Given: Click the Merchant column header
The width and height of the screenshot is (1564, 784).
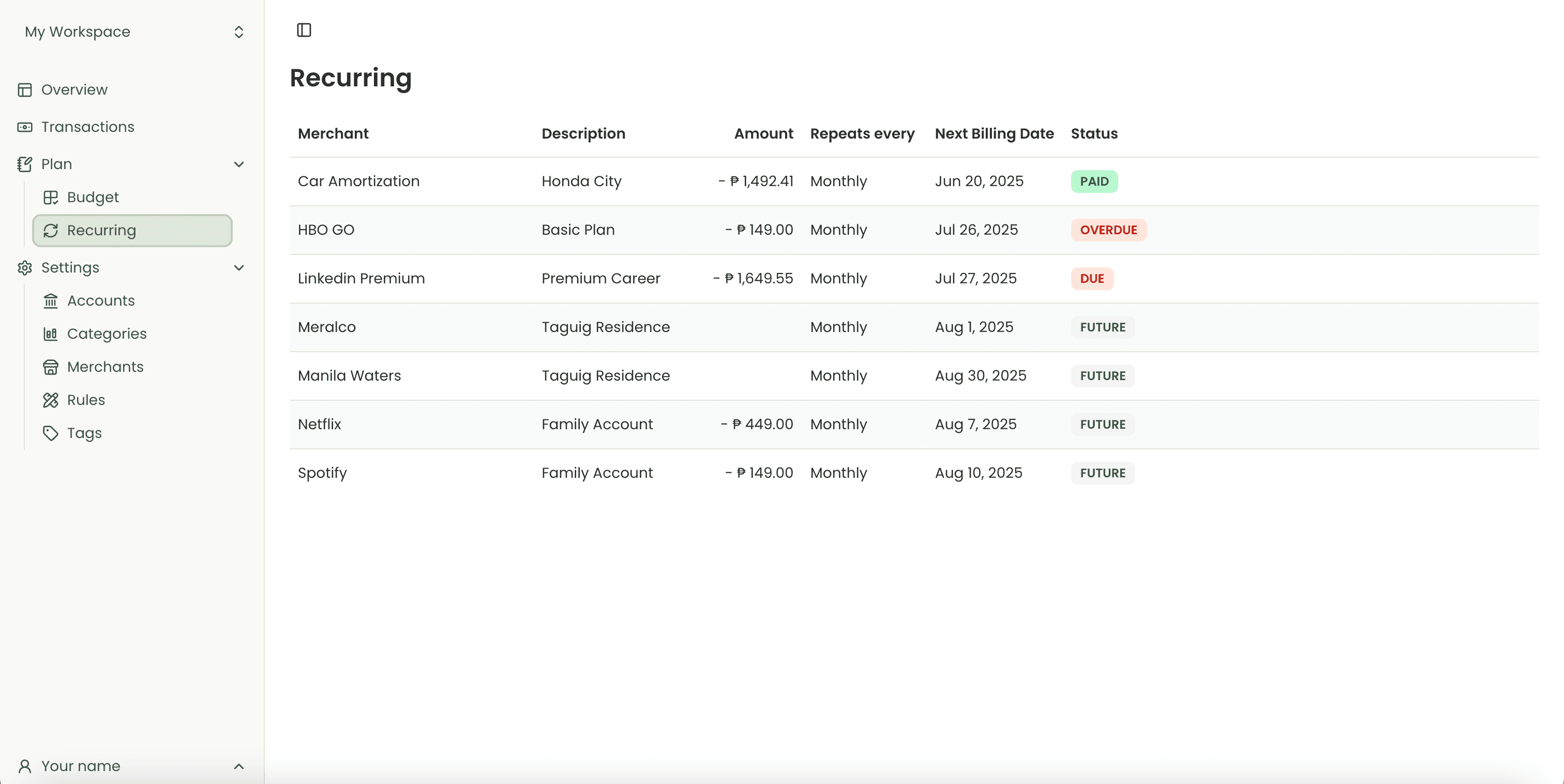Looking at the screenshot, I should (x=333, y=133).
